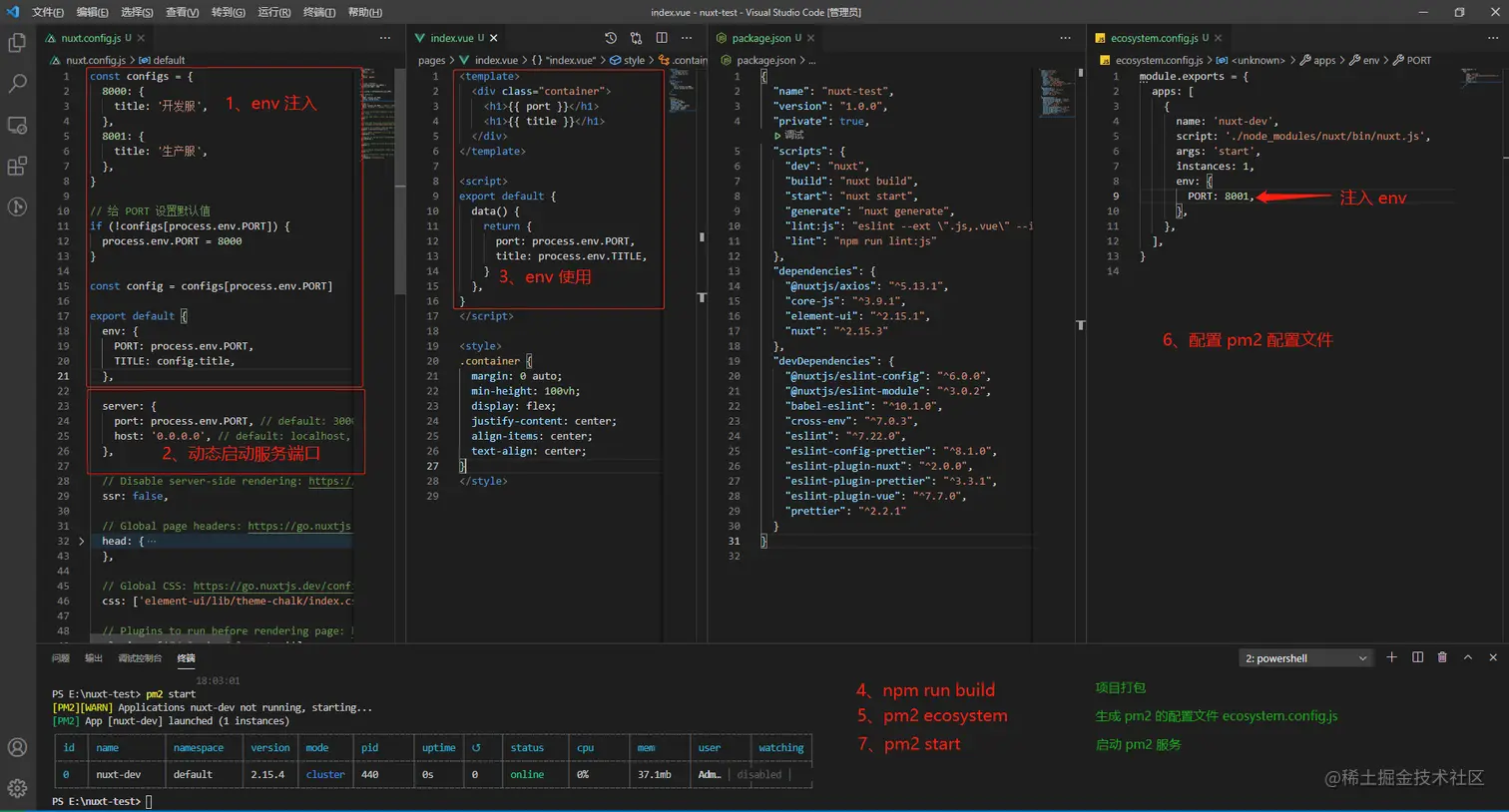Open the Remote Explorer activity bar icon

click(x=17, y=126)
